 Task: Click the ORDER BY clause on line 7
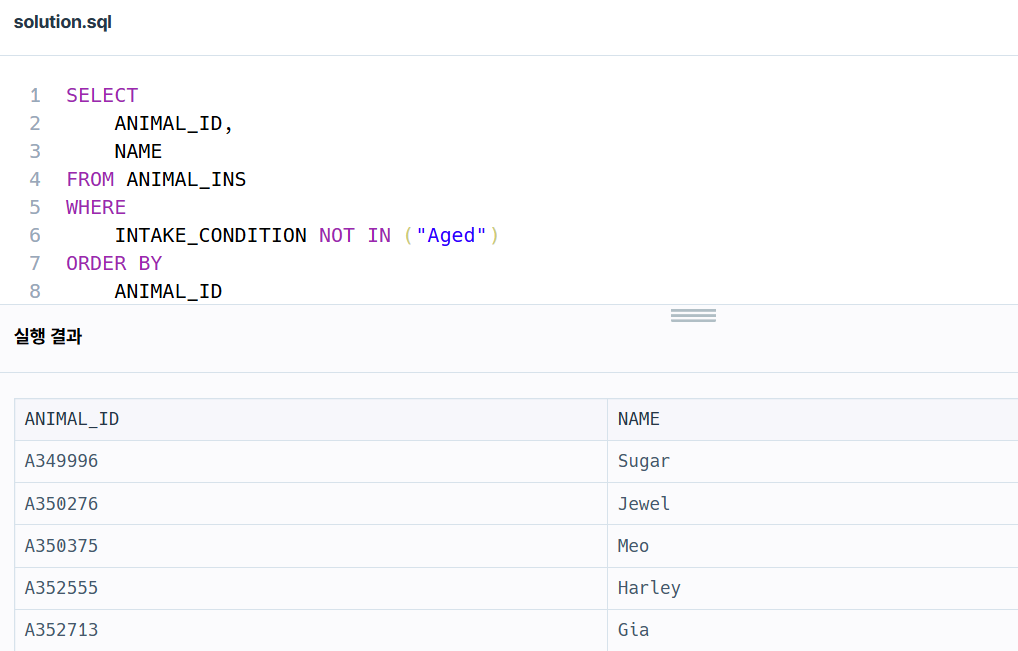point(114,263)
